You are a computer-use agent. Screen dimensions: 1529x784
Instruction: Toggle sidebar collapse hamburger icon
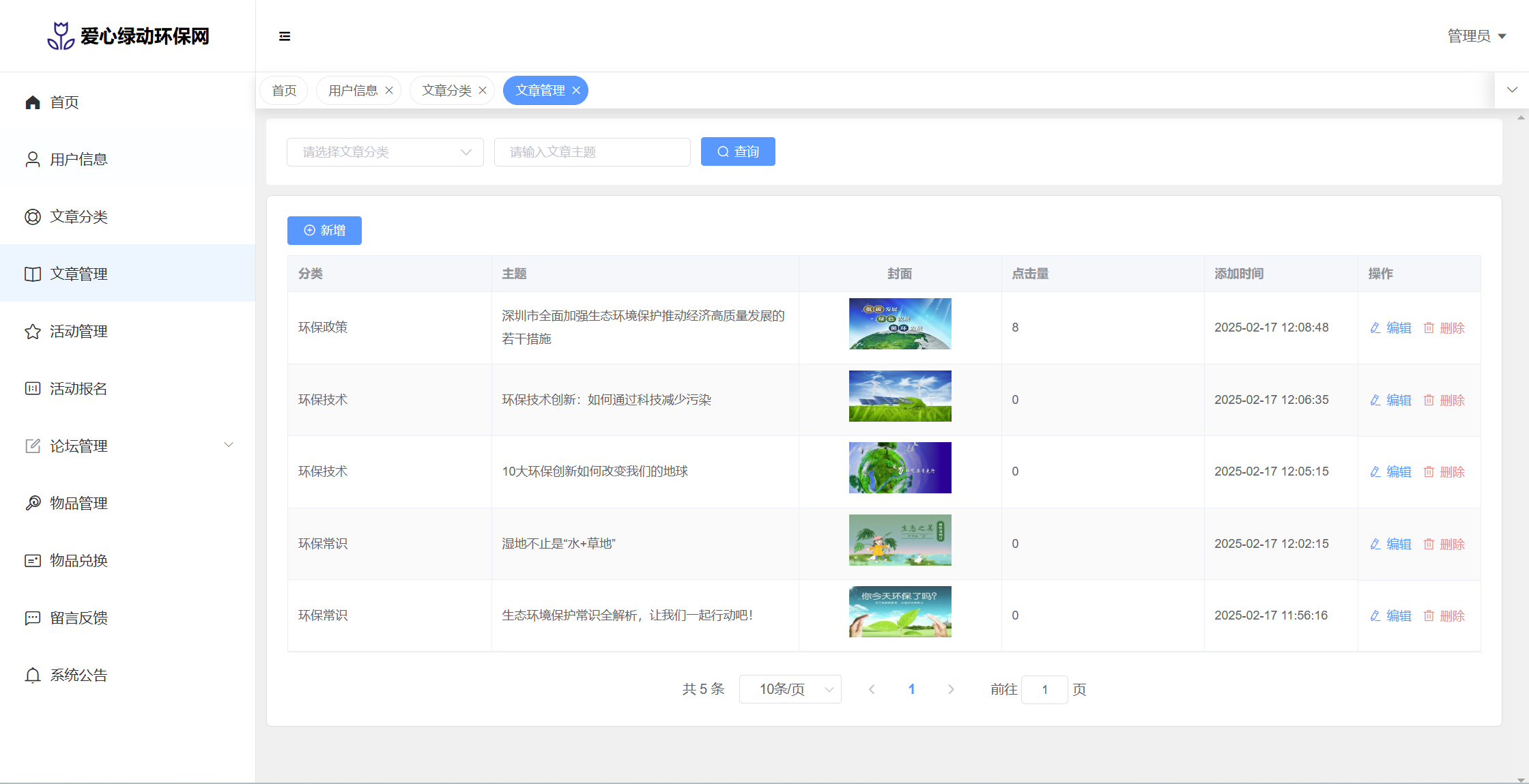pos(285,36)
